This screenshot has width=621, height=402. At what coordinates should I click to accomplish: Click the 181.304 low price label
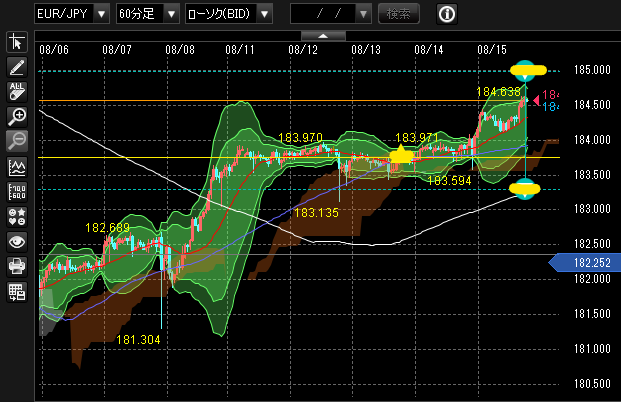[139, 340]
